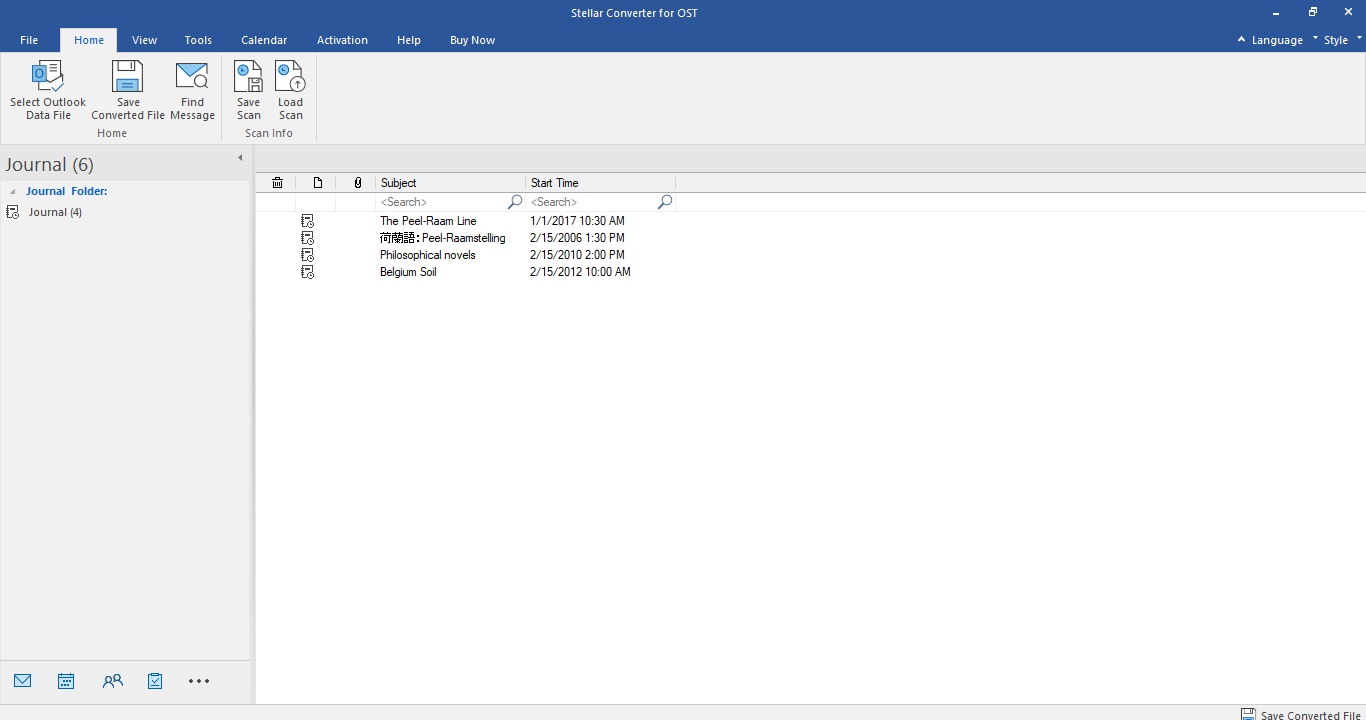Viewport: 1366px width, 720px height.
Task: Click Save Converted File ribbon icon
Action: point(128,77)
